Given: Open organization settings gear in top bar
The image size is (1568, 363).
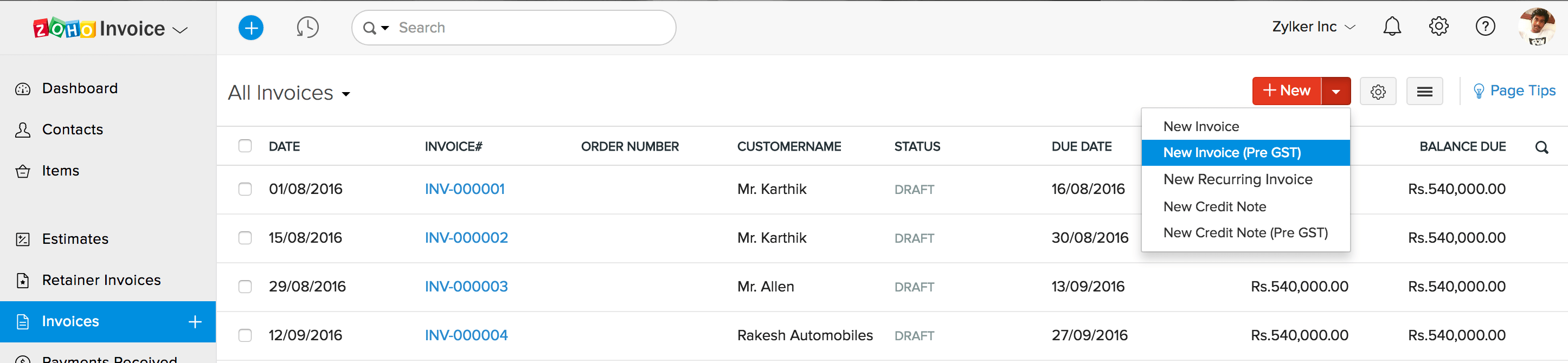Looking at the screenshot, I should click(x=1438, y=27).
